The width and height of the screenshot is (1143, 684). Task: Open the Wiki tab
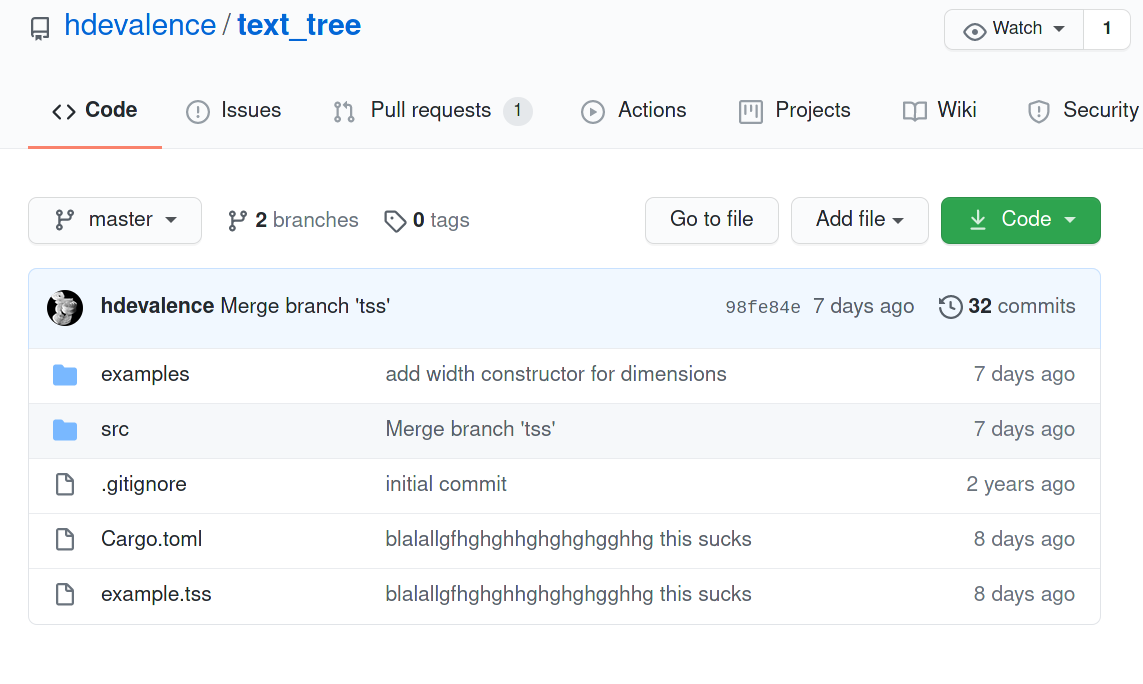point(939,110)
